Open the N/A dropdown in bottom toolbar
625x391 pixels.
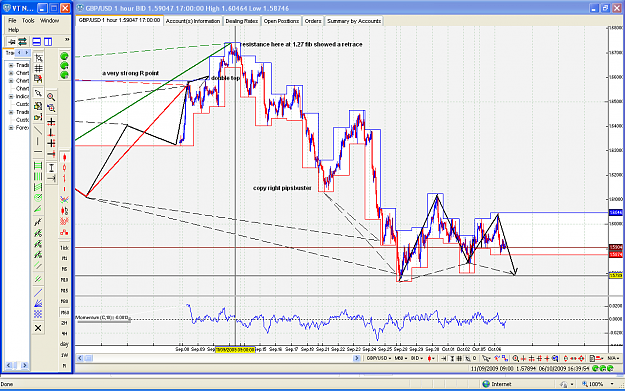pos(613,358)
